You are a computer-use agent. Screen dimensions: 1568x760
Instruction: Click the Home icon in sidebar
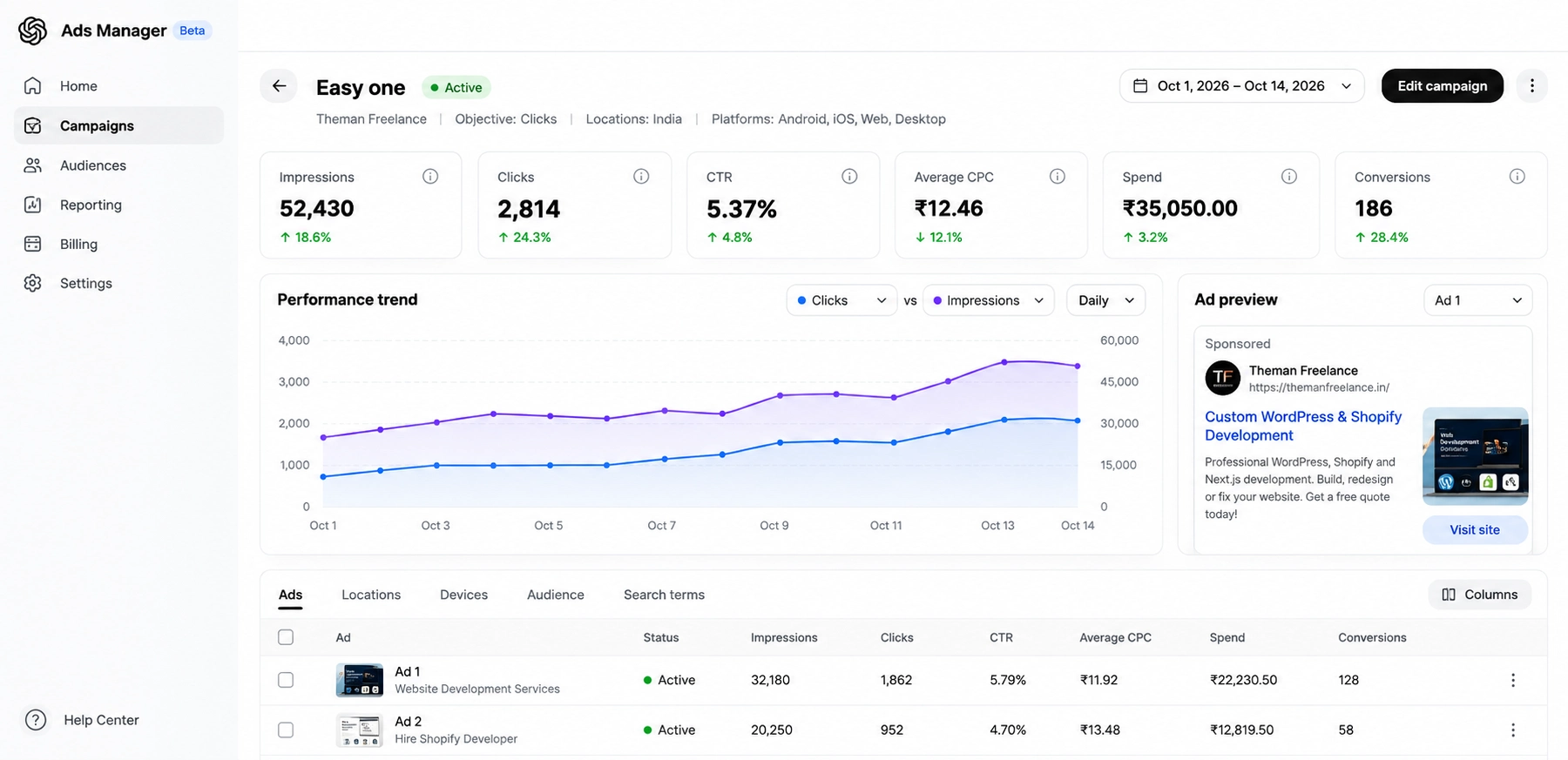point(33,86)
